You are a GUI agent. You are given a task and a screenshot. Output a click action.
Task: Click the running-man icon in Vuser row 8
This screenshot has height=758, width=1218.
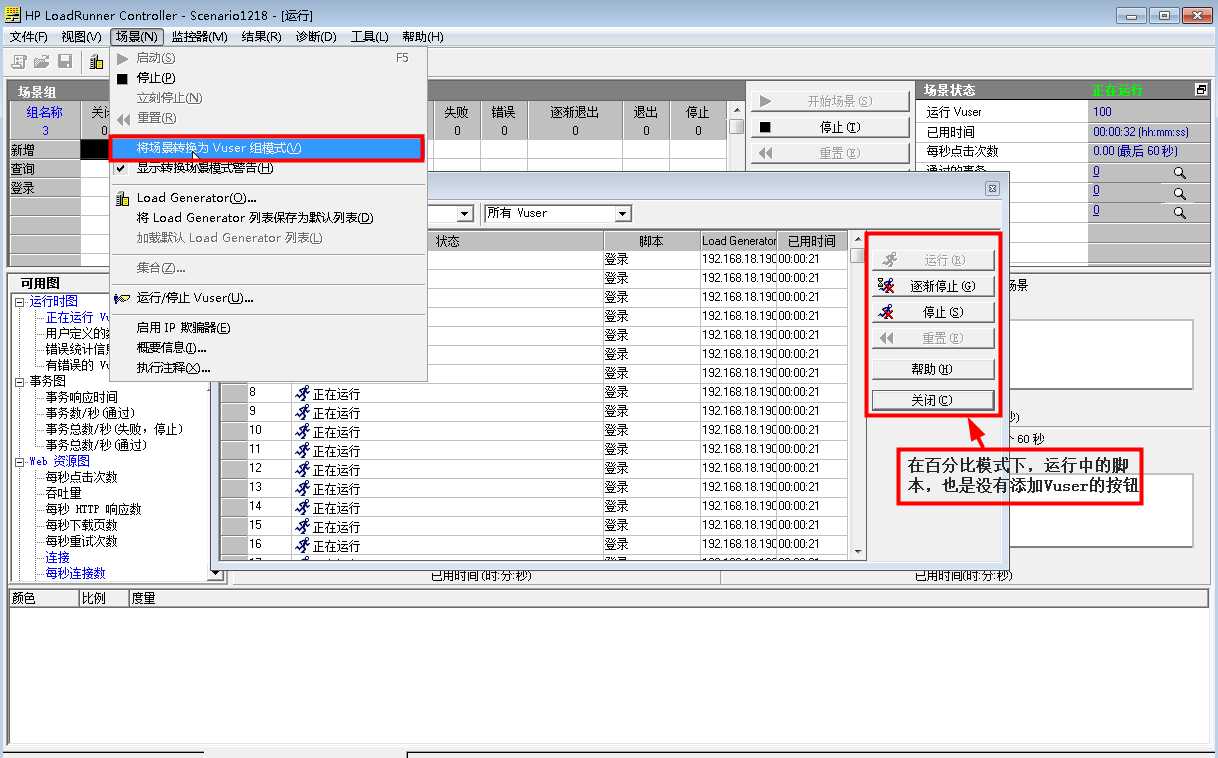coord(303,393)
